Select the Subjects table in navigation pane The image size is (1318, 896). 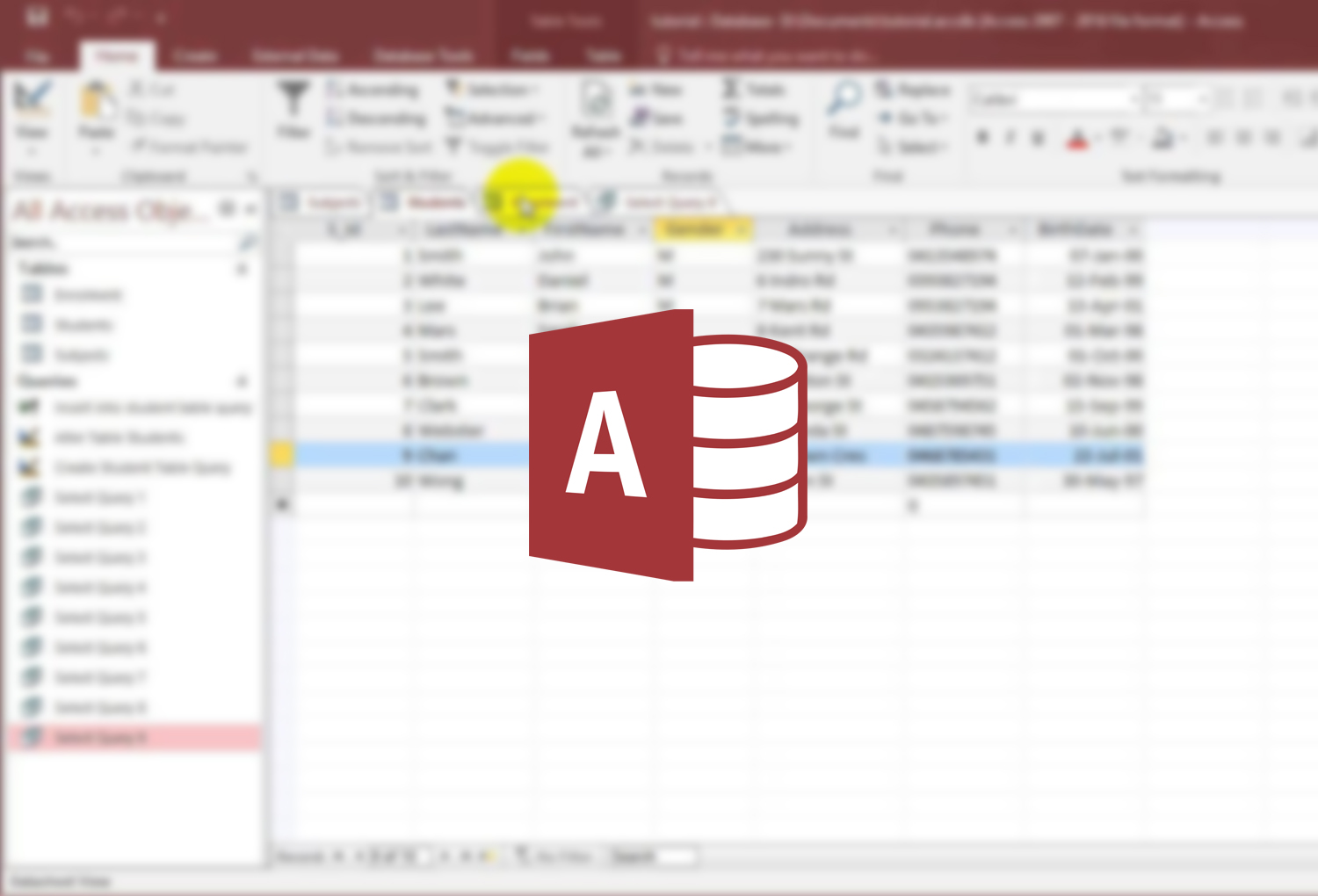66,355
